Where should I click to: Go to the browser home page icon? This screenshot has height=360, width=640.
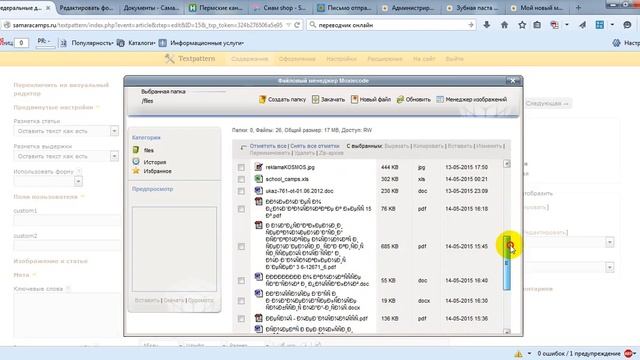tap(504, 25)
